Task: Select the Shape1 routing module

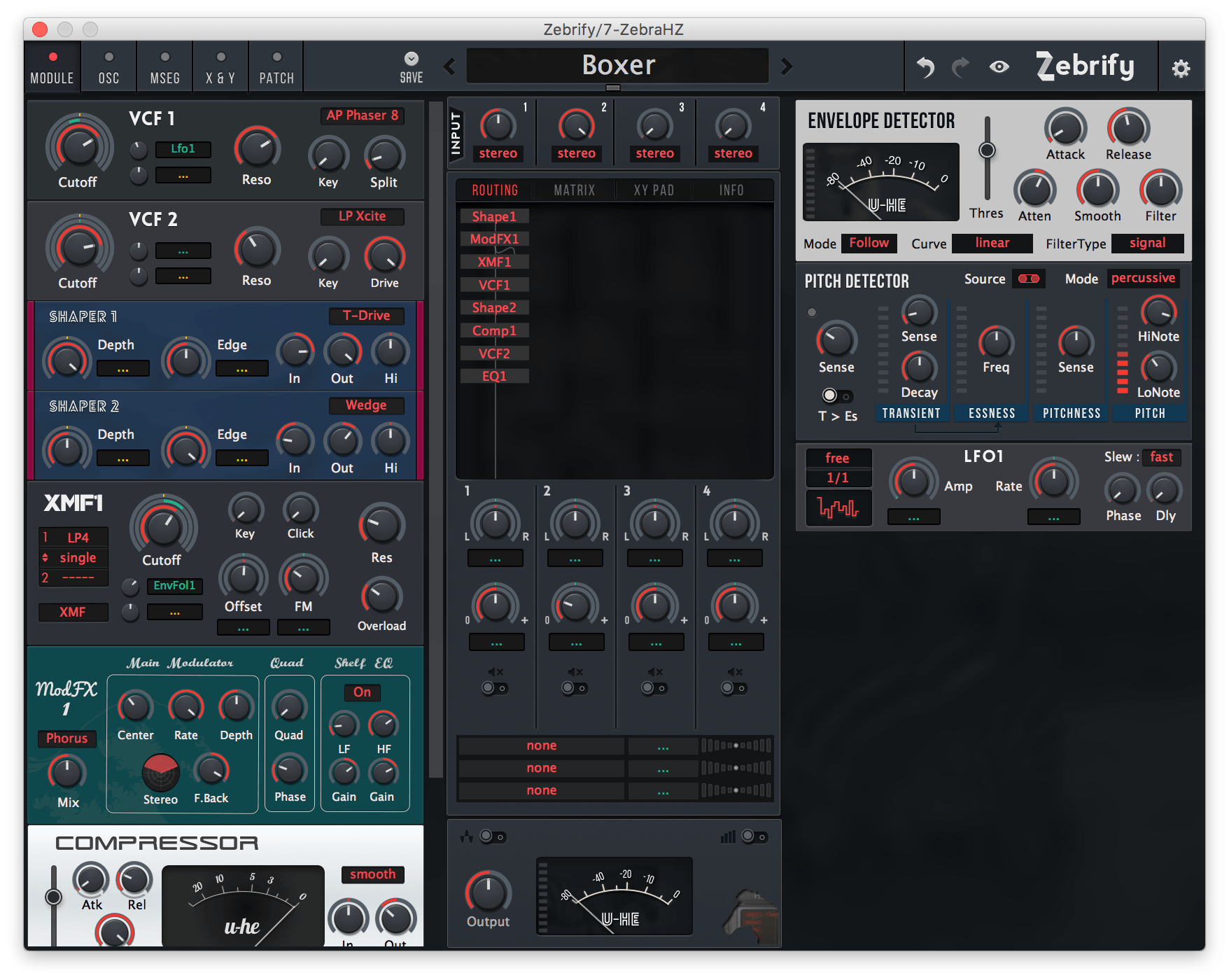Action: tap(494, 216)
